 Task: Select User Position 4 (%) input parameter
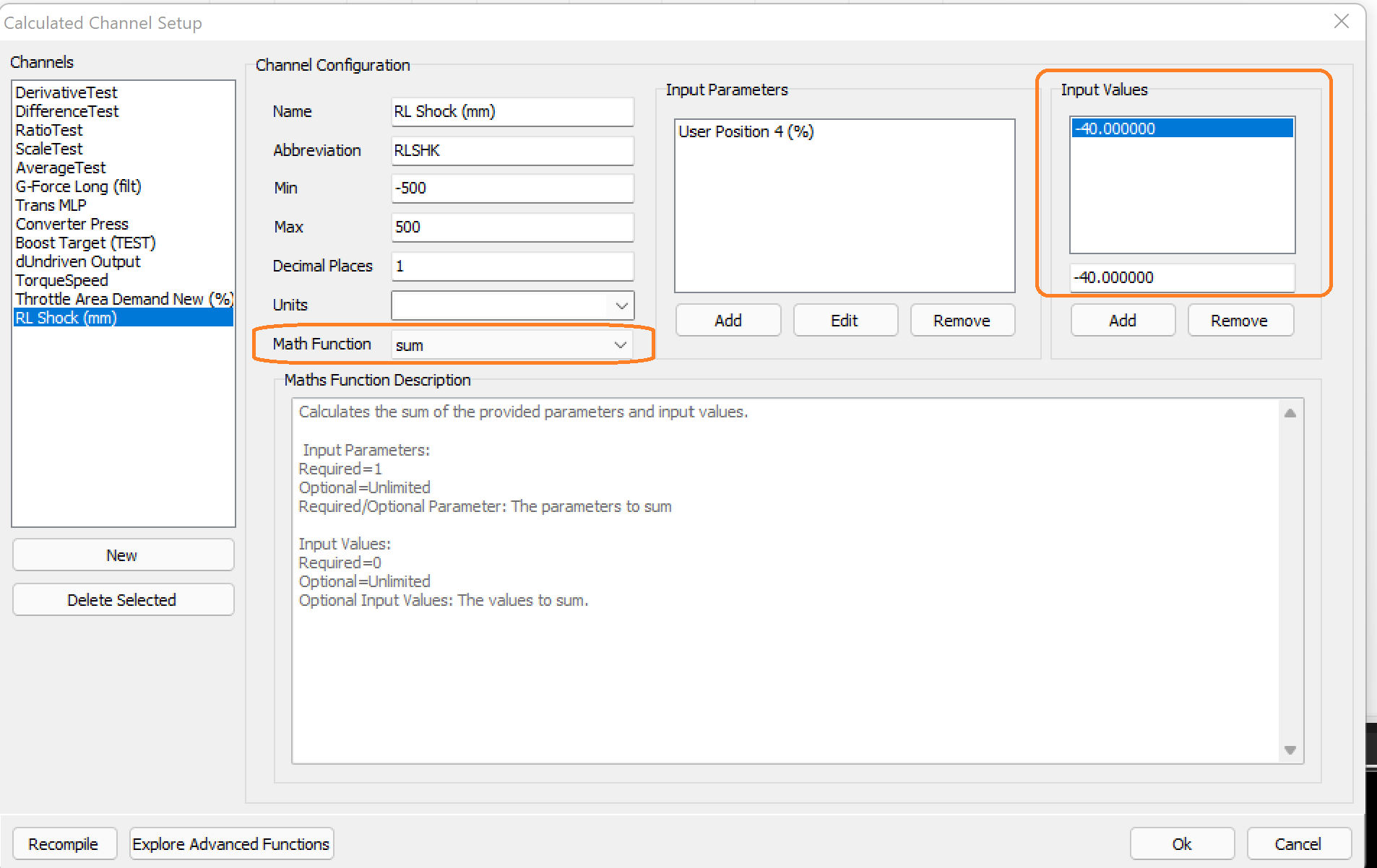(x=746, y=131)
